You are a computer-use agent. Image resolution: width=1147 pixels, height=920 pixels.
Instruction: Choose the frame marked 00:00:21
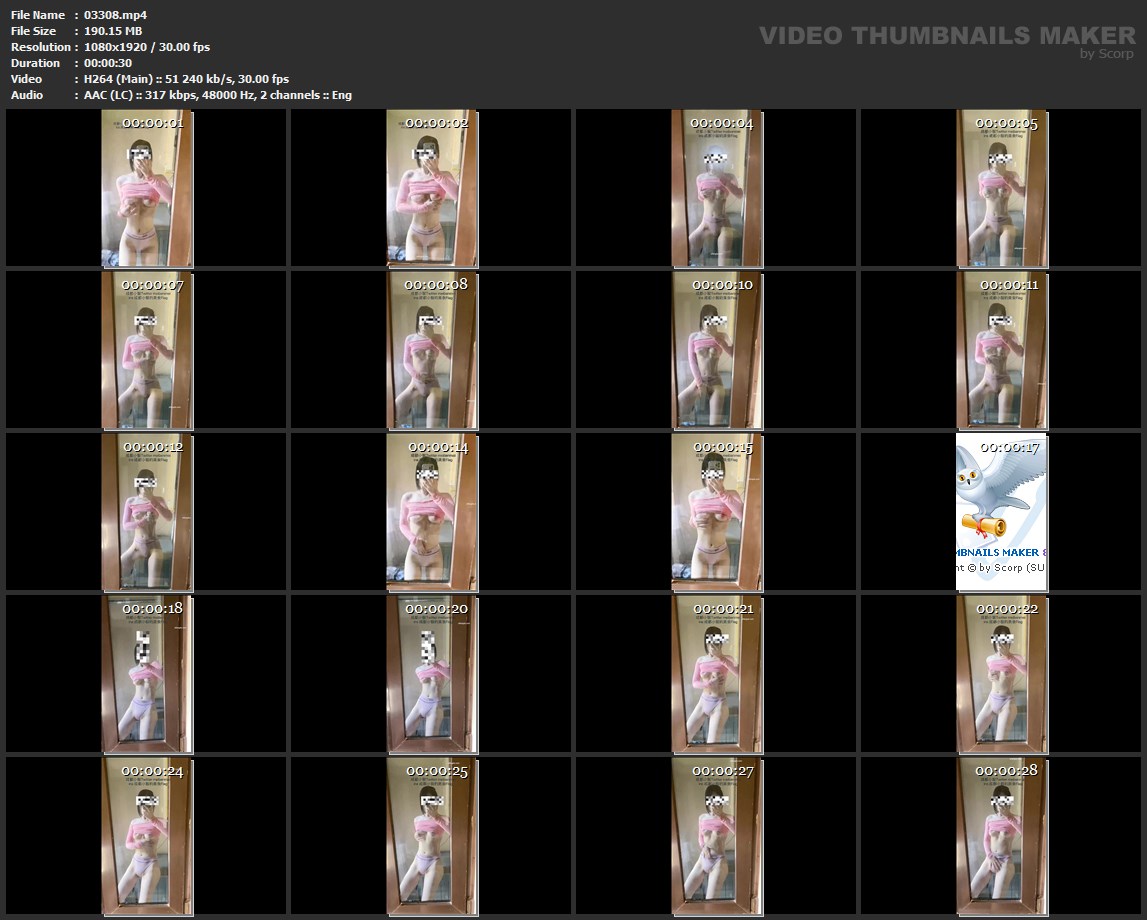717,674
